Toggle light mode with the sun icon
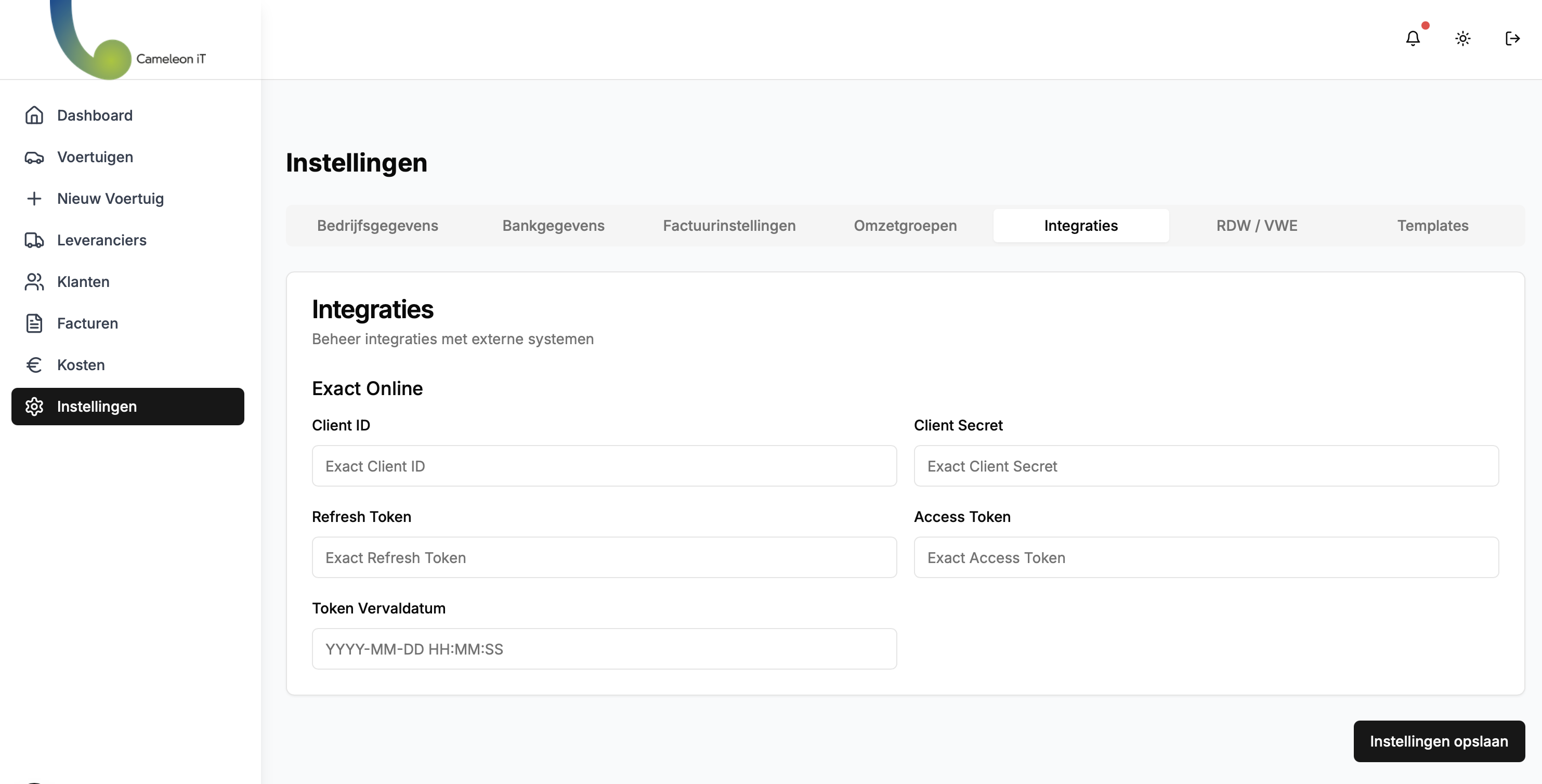 1462,38
